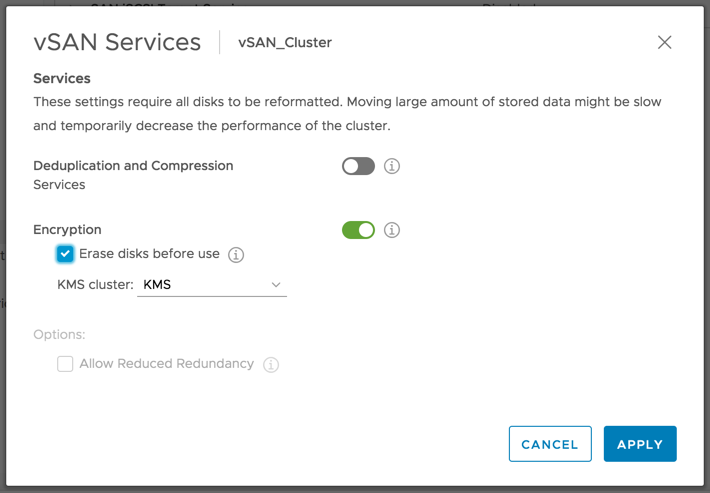Click the CANCEL button

[x=550, y=444]
